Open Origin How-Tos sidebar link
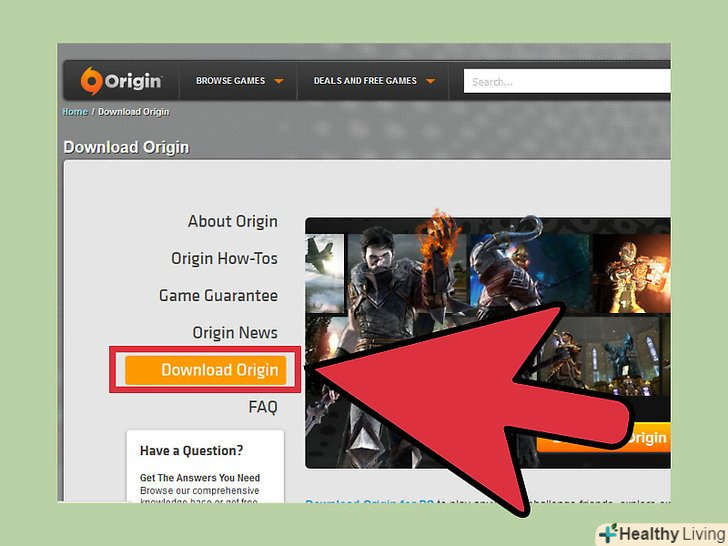The image size is (728, 546). tap(224, 259)
